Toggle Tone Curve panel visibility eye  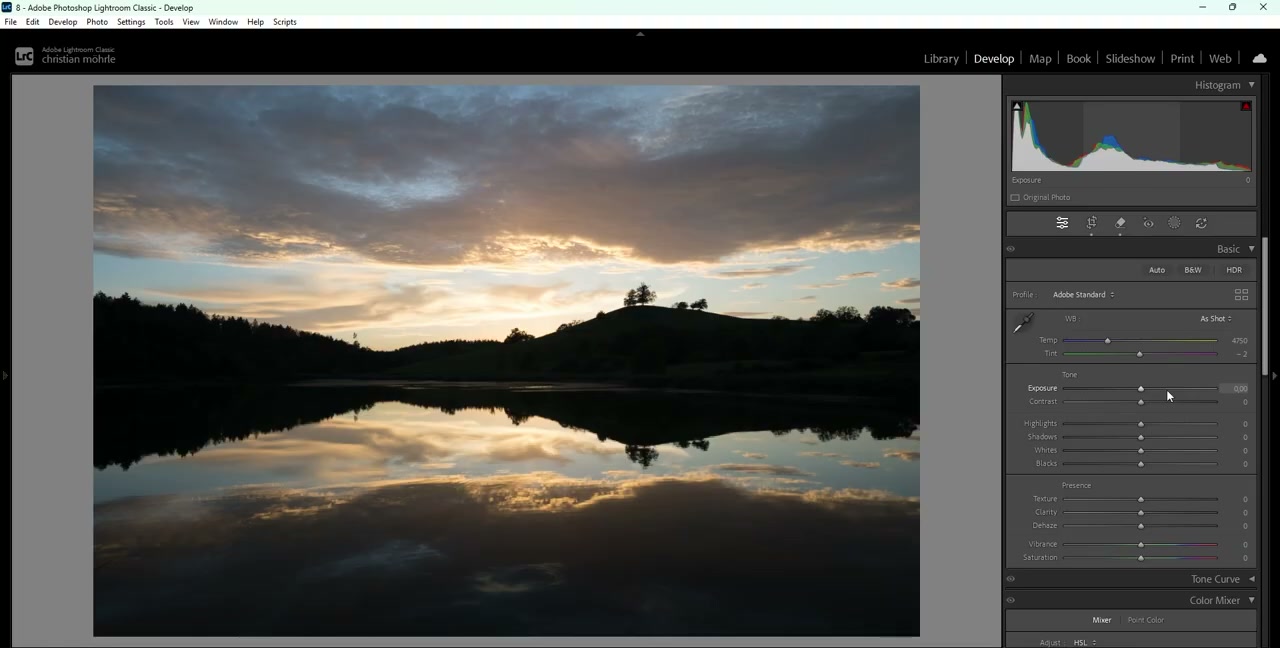point(1010,579)
